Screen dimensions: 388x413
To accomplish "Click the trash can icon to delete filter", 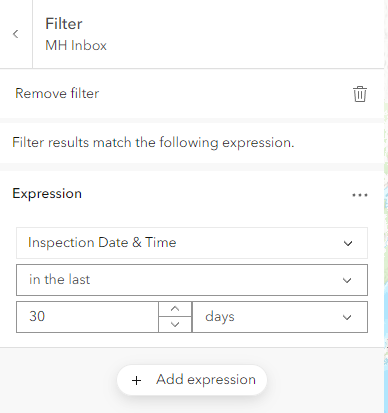I will point(360,94).
